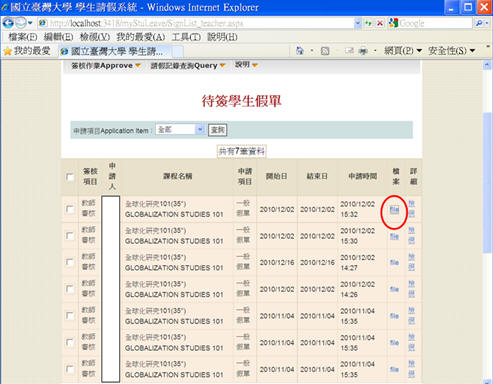The image size is (493, 384).
Task: Open the search options dropdown arrow
Action: (x=487, y=23)
